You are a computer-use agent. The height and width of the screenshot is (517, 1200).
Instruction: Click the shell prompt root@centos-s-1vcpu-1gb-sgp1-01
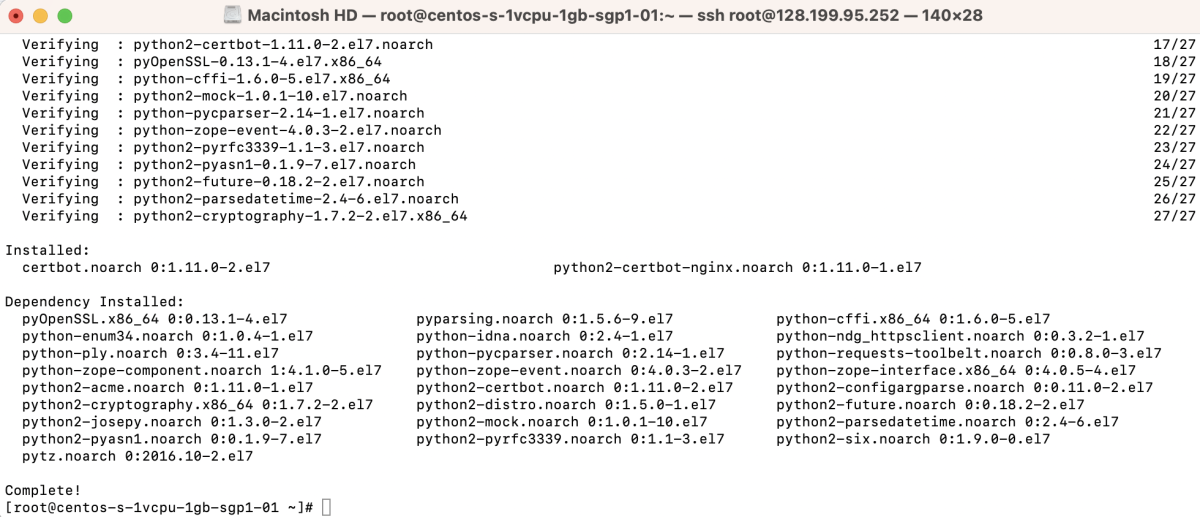pyautogui.click(x=159, y=508)
